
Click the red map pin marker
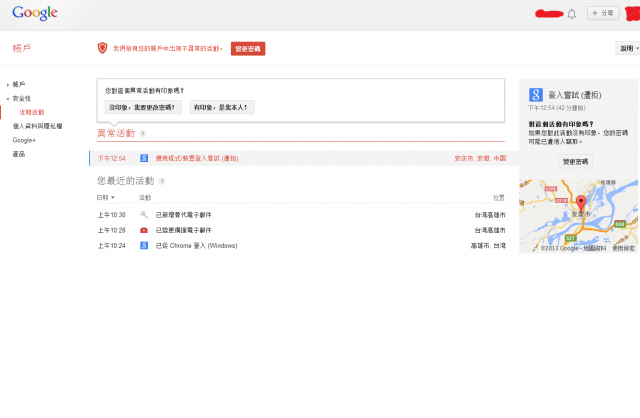pyautogui.click(x=581, y=202)
